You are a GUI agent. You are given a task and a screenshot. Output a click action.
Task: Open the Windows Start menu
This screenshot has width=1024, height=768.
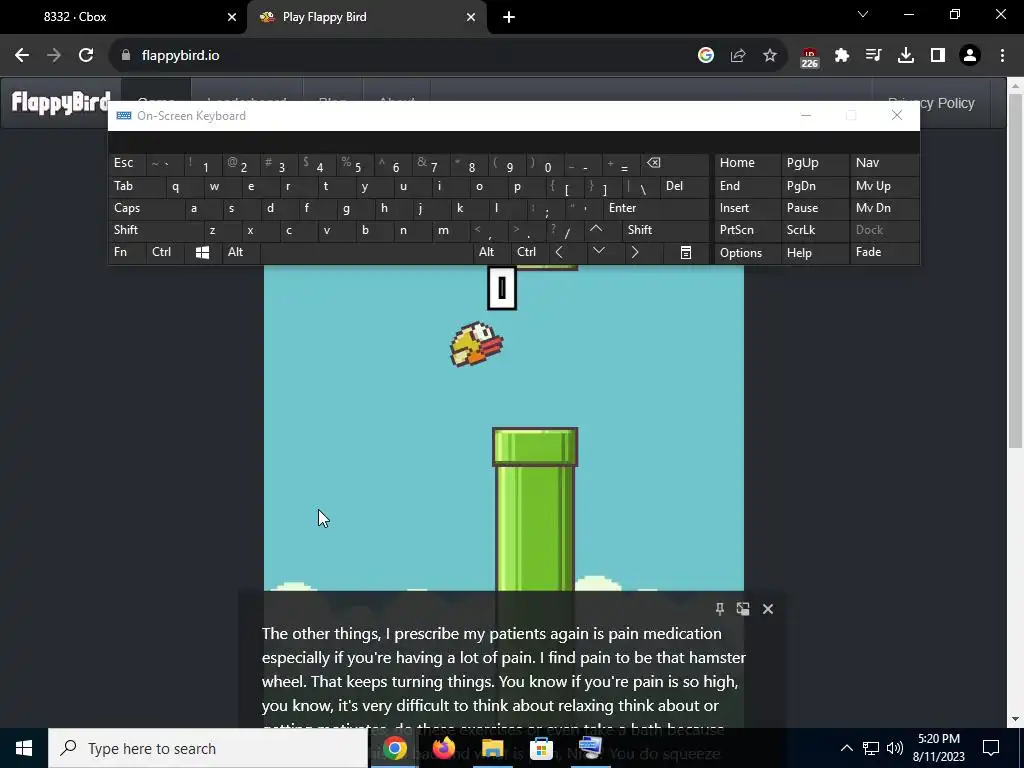(x=24, y=748)
